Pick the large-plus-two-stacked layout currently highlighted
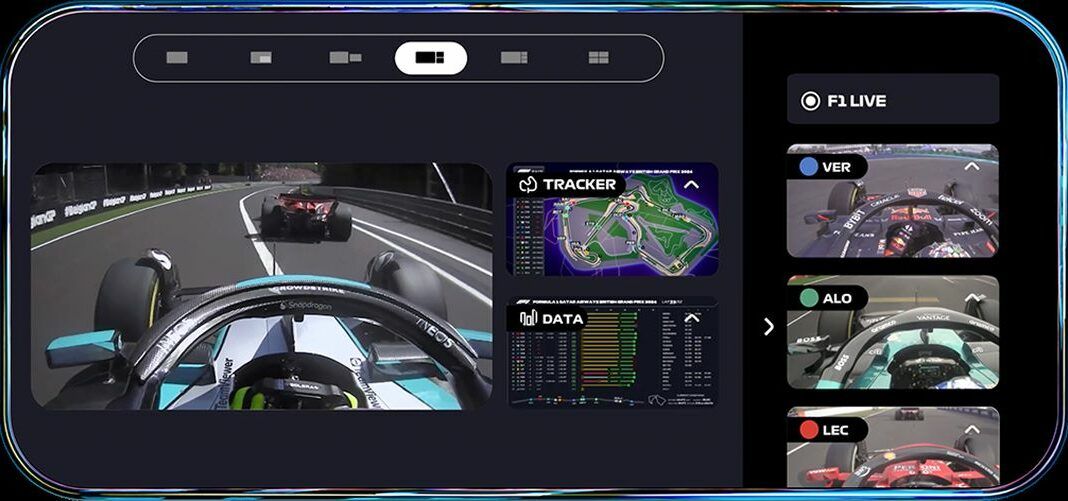The height and width of the screenshot is (501, 1068). pyautogui.click(x=430, y=58)
